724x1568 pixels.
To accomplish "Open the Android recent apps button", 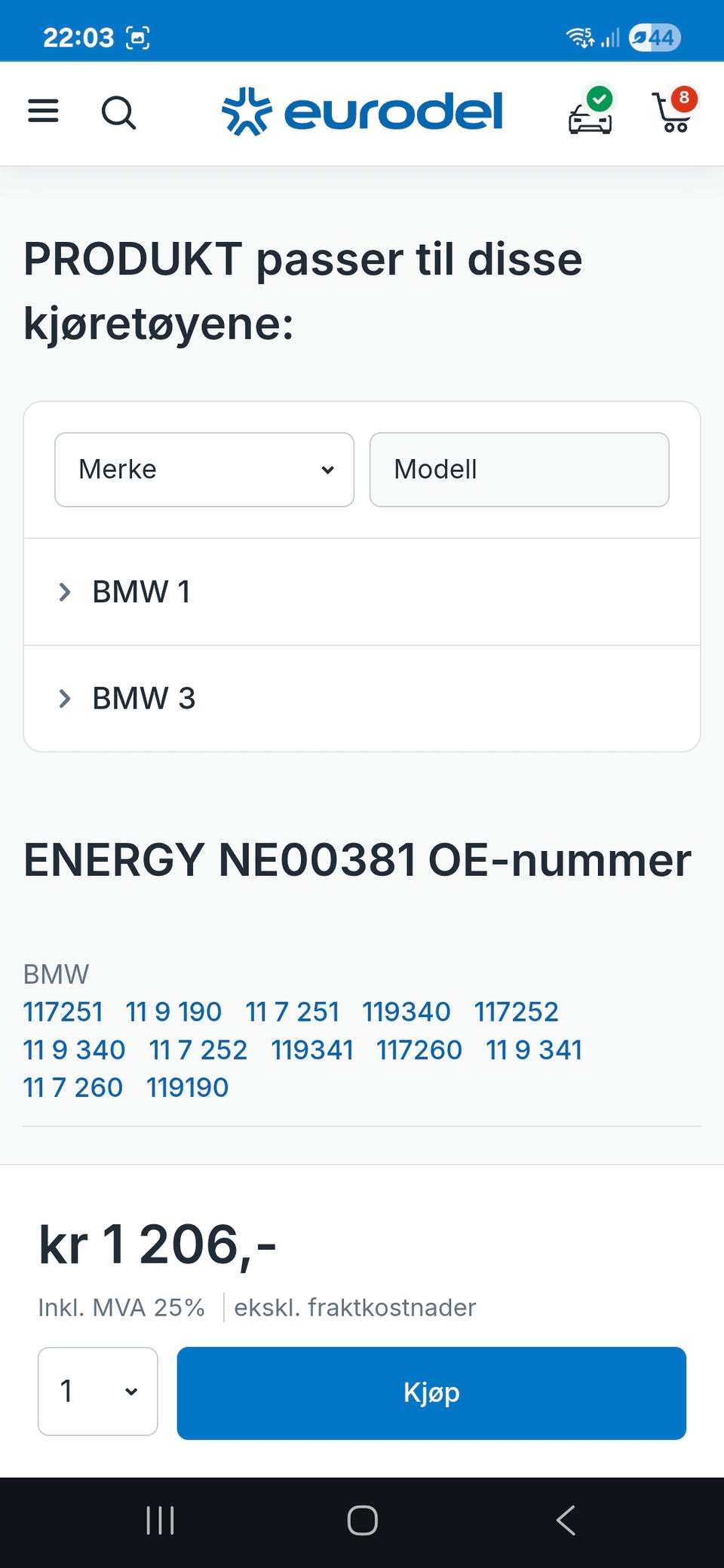I will 160,1520.
